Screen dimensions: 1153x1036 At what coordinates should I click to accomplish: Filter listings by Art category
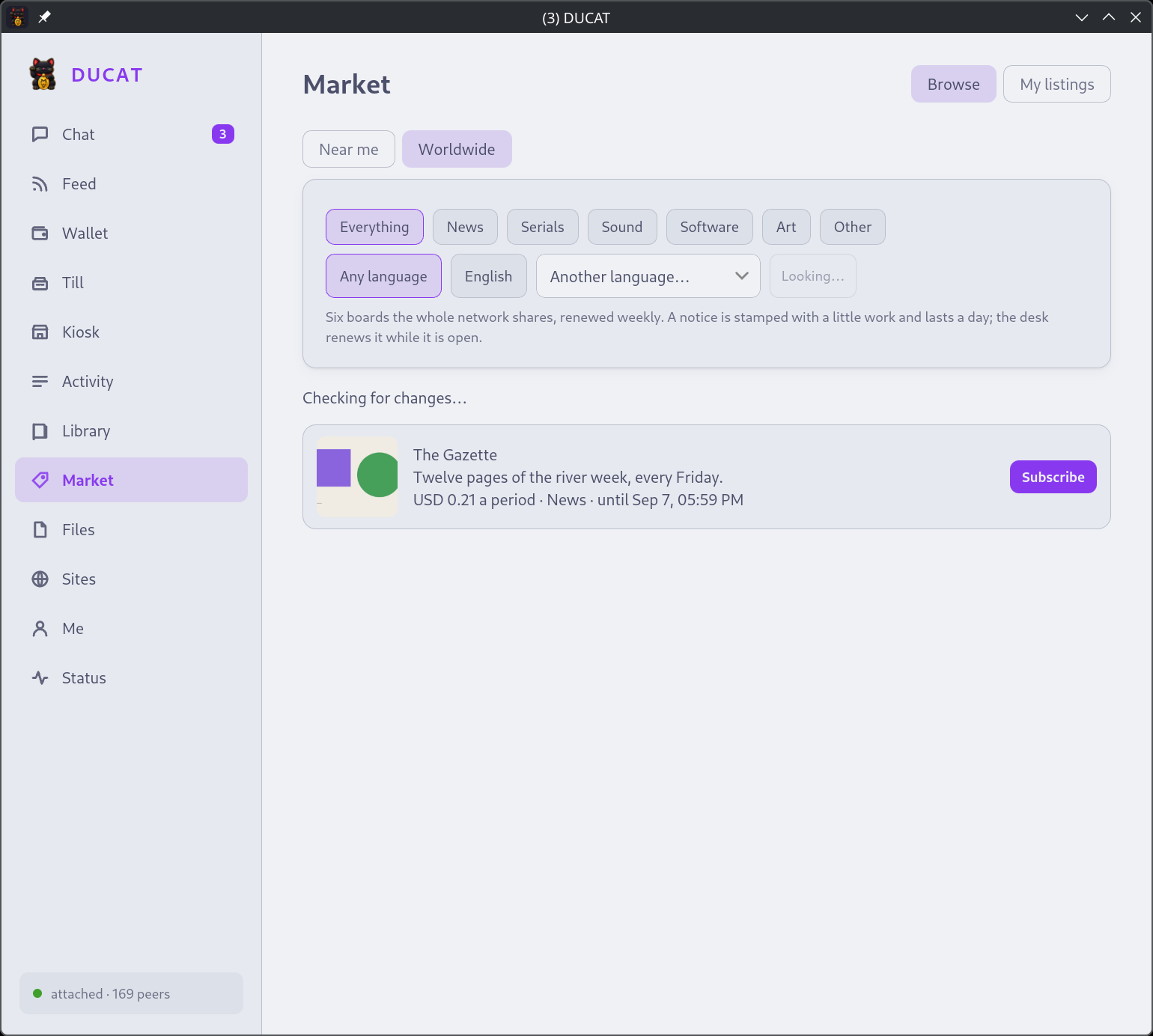point(786,227)
